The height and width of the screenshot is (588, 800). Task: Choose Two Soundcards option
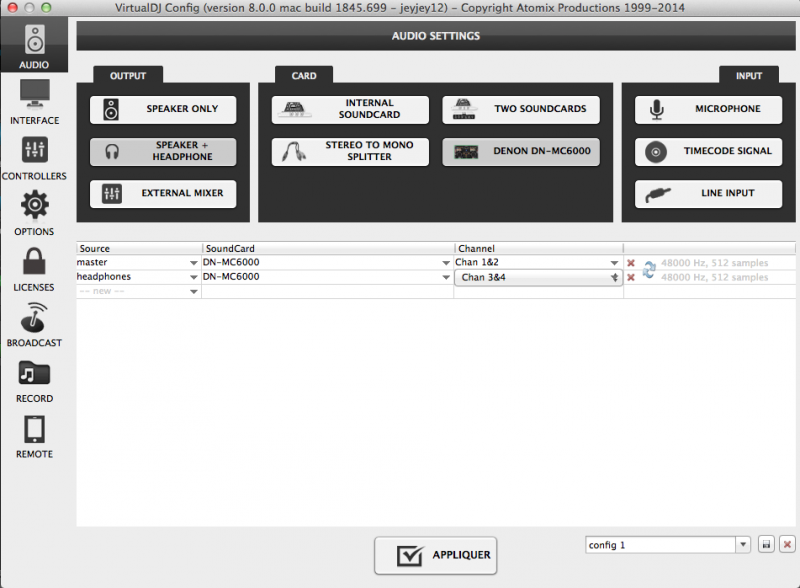[521, 109]
